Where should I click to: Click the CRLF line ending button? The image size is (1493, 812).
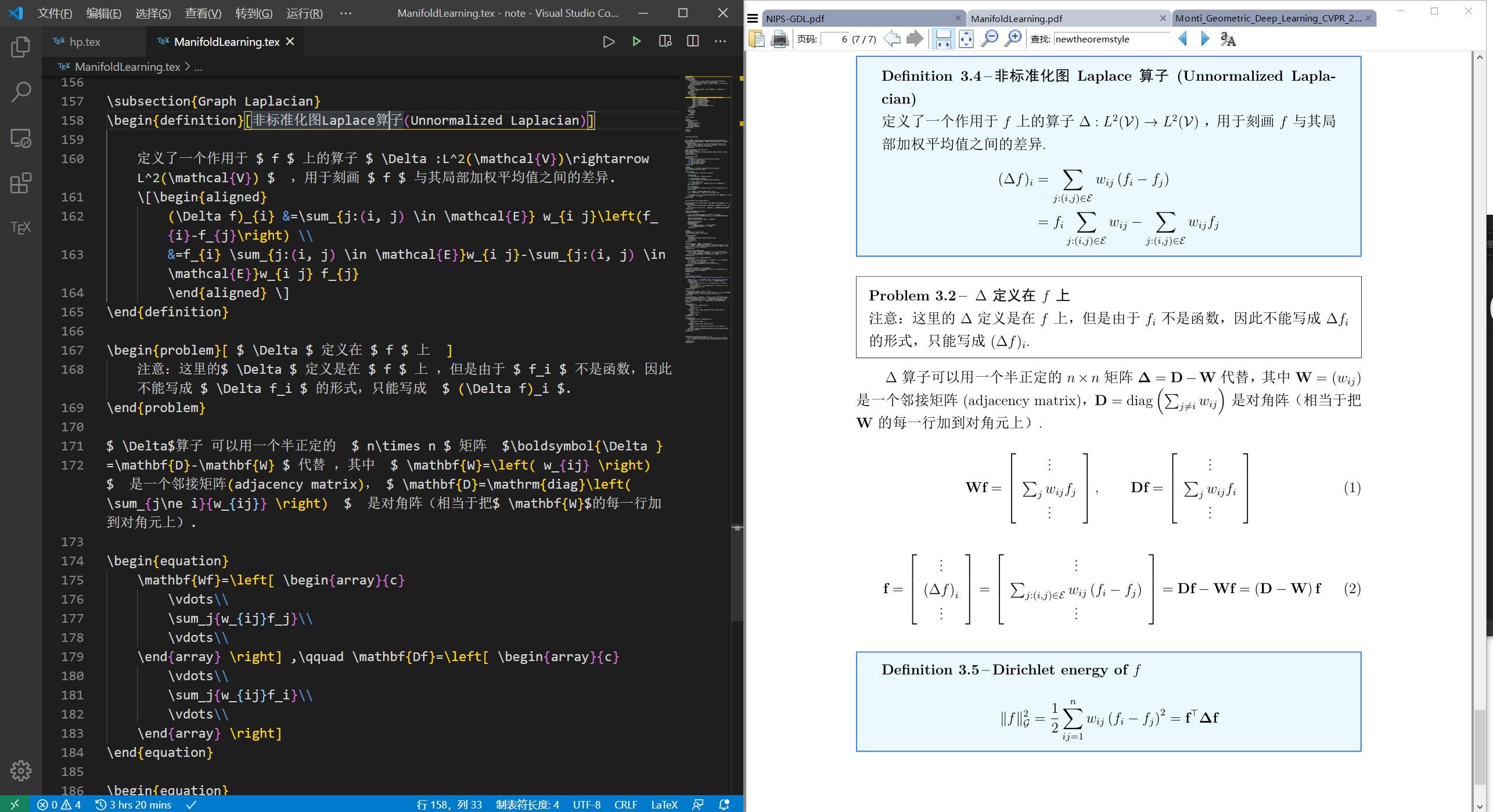625,804
